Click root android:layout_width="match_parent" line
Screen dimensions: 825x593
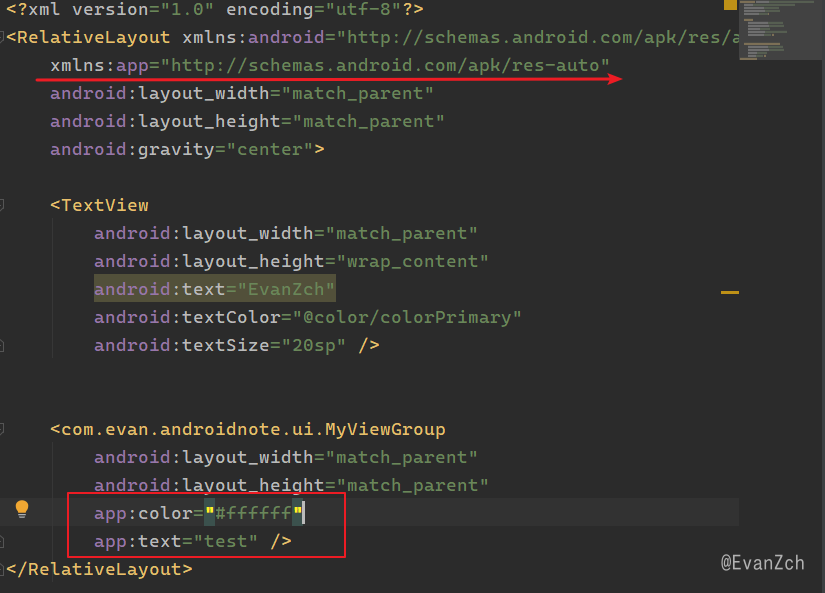tap(242, 93)
